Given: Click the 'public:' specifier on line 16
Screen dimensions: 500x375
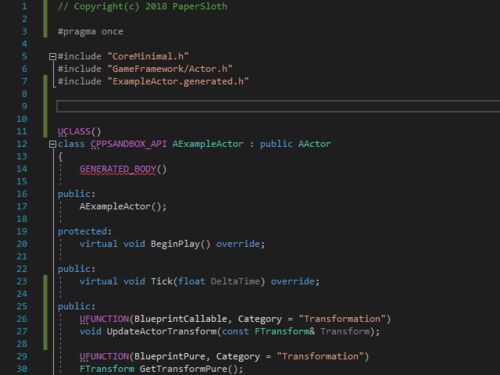Looking at the screenshot, I should coord(76,194).
